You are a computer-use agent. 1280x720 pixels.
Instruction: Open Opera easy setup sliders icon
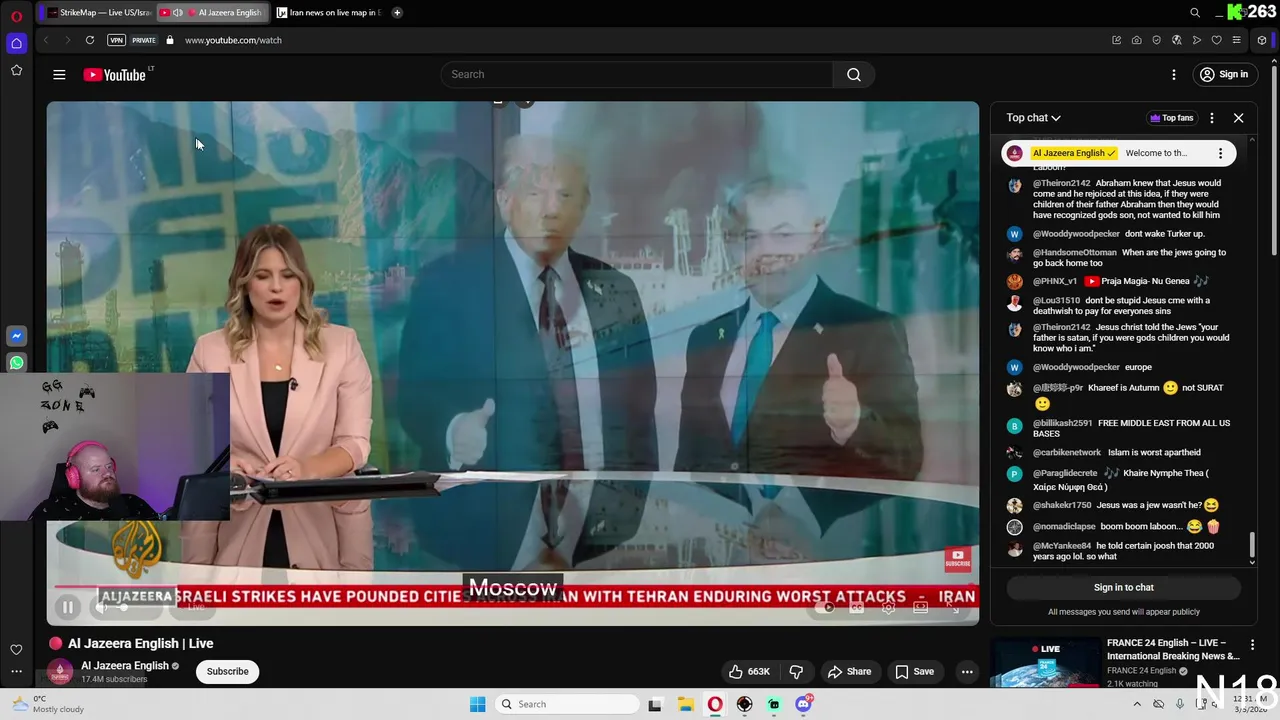(1236, 40)
